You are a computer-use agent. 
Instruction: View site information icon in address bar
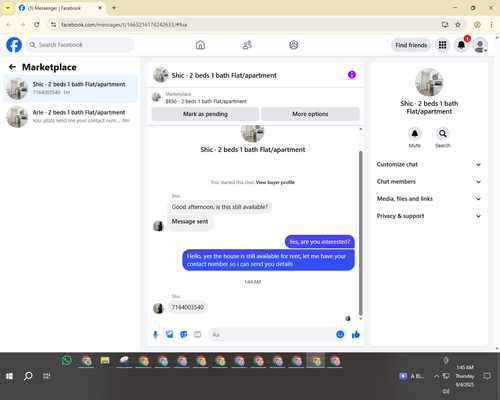coord(53,25)
